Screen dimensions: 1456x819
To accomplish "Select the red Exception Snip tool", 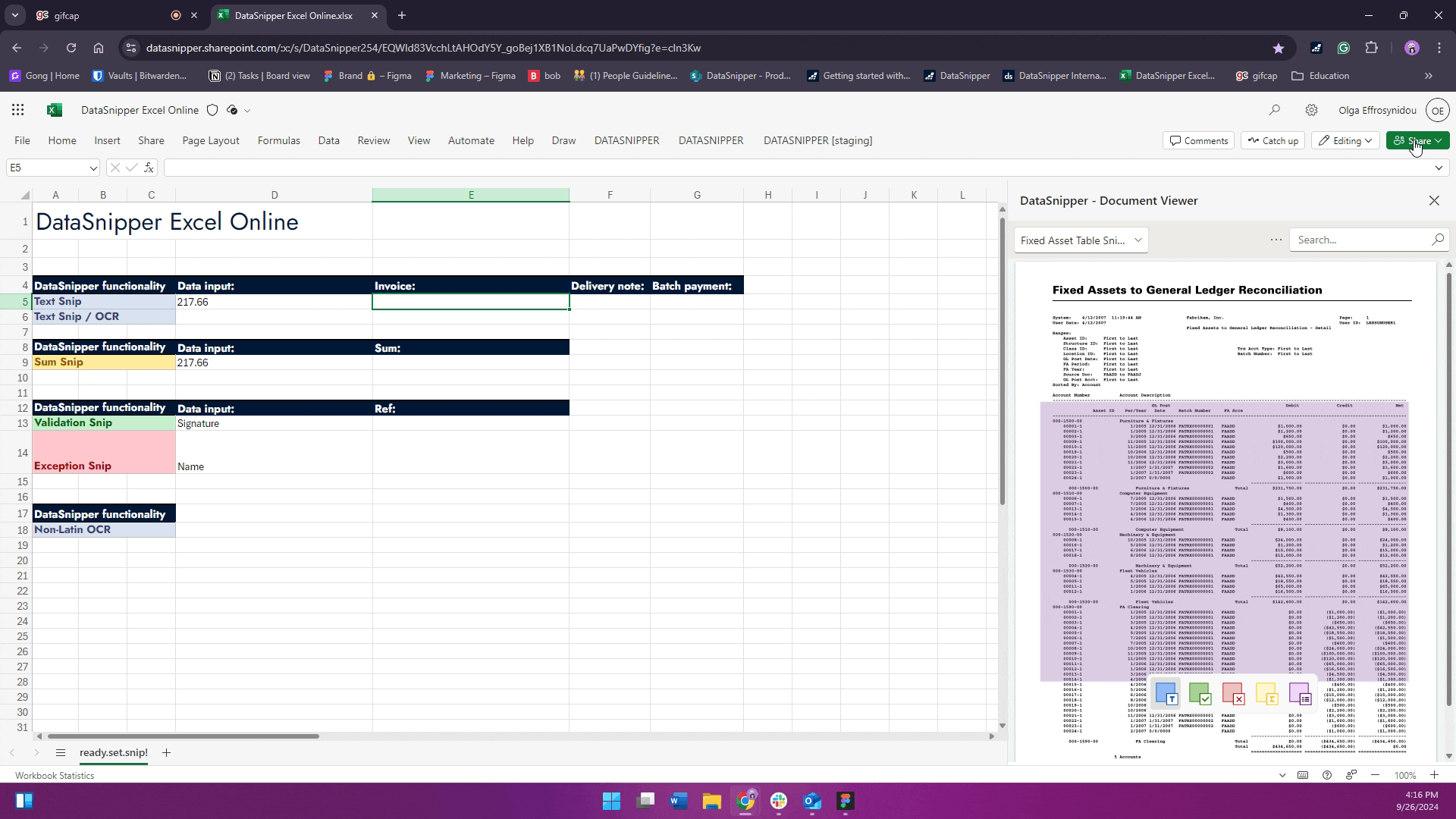I will click(1233, 693).
